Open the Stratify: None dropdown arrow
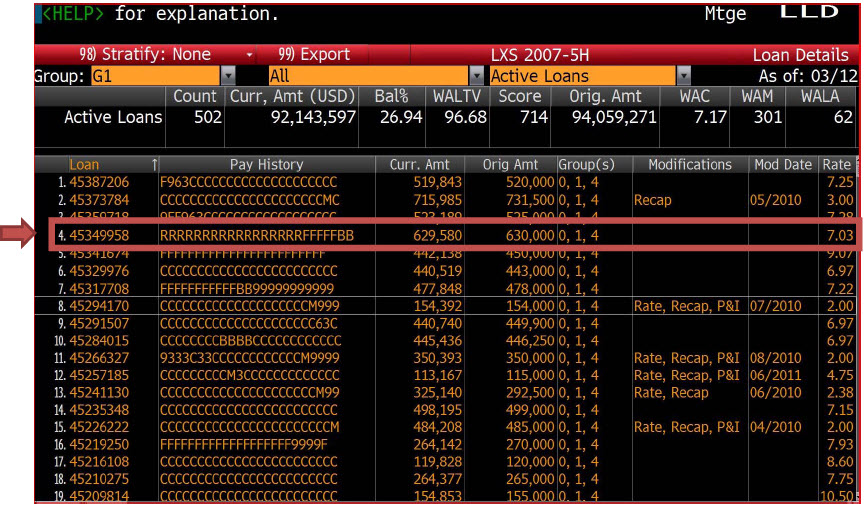 (249, 55)
